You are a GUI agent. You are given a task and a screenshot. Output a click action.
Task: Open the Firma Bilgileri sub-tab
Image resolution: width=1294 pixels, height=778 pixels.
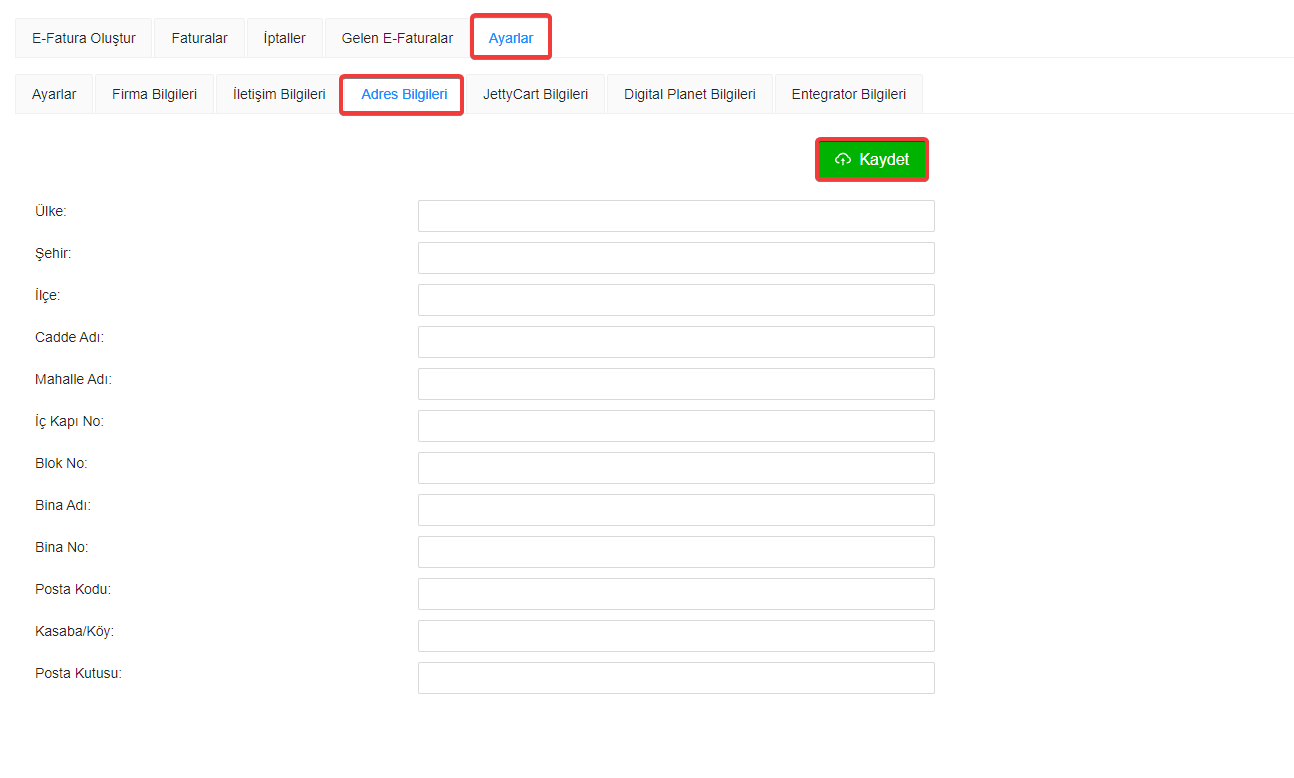(x=154, y=94)
